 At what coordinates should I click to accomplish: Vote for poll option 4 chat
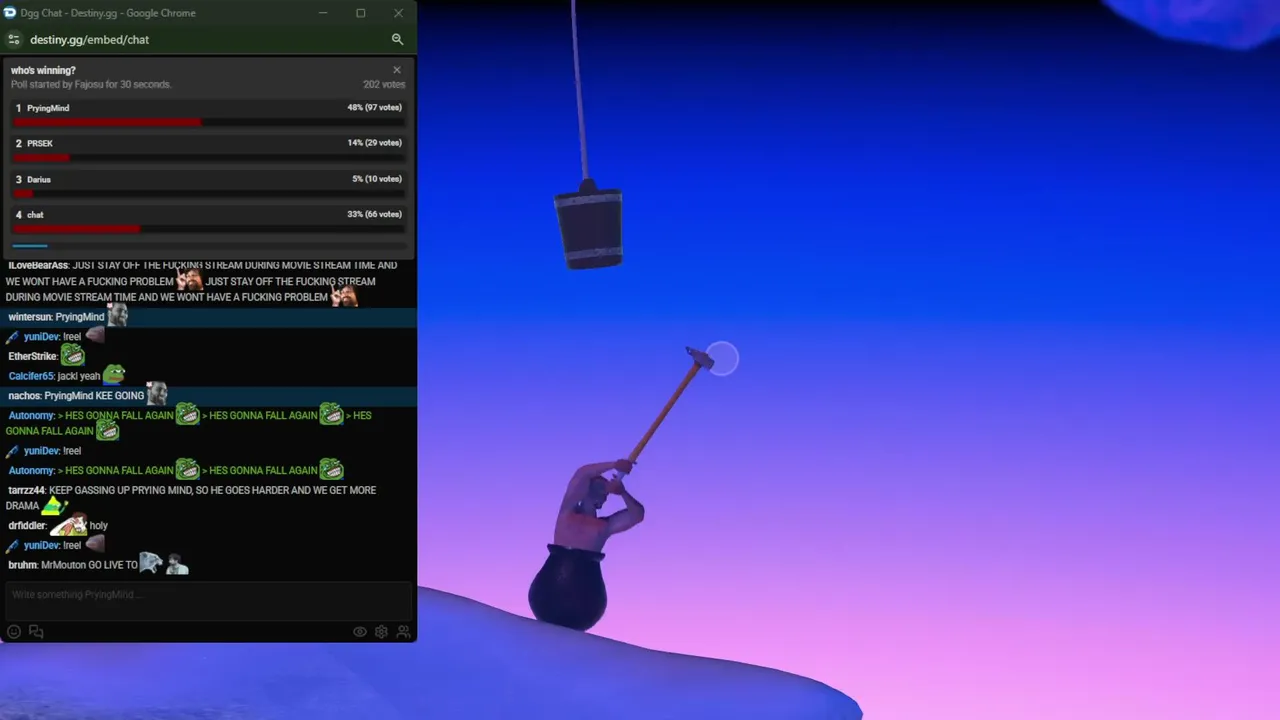208,221
